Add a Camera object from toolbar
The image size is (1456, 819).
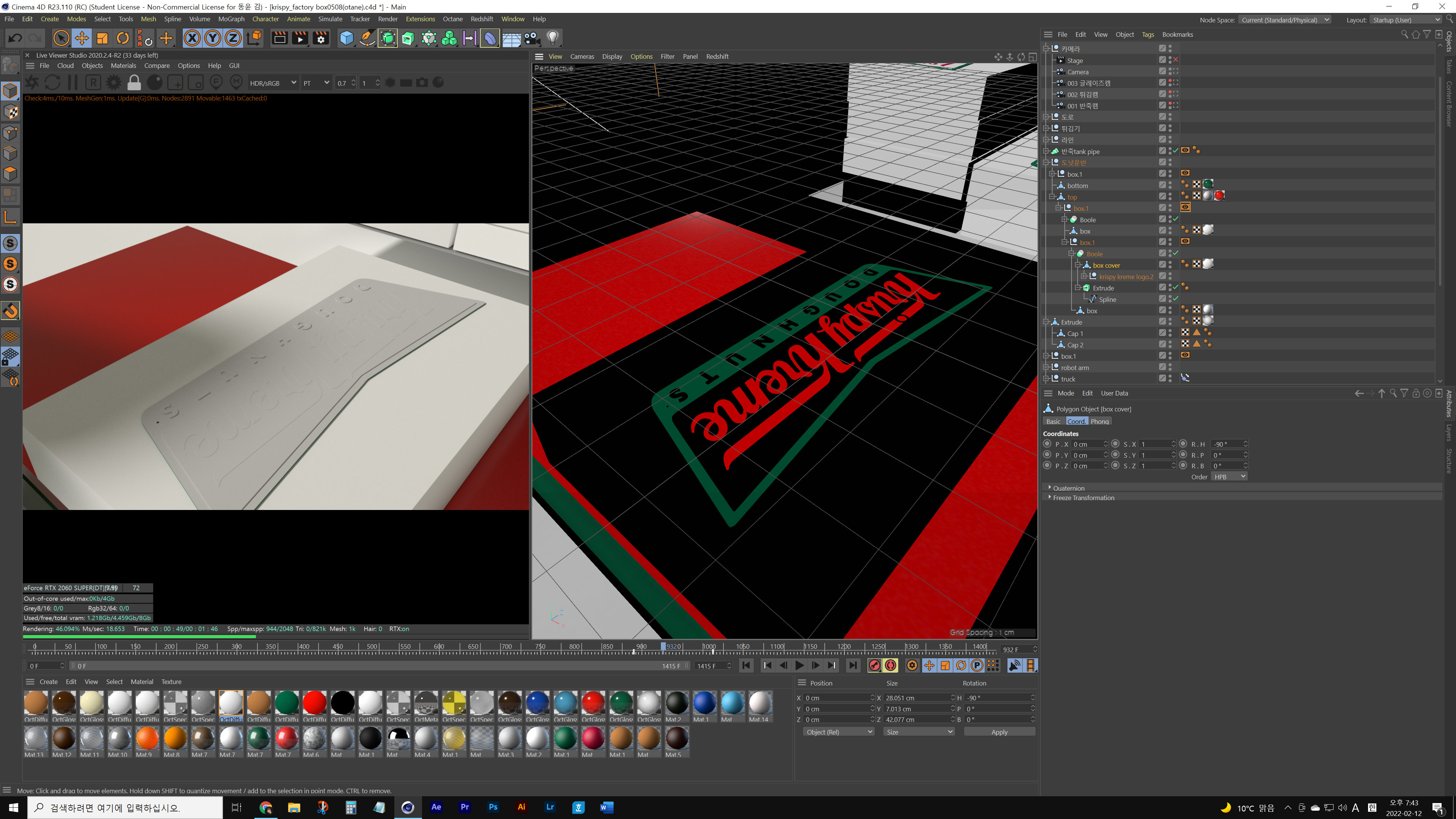pos(532,38)
